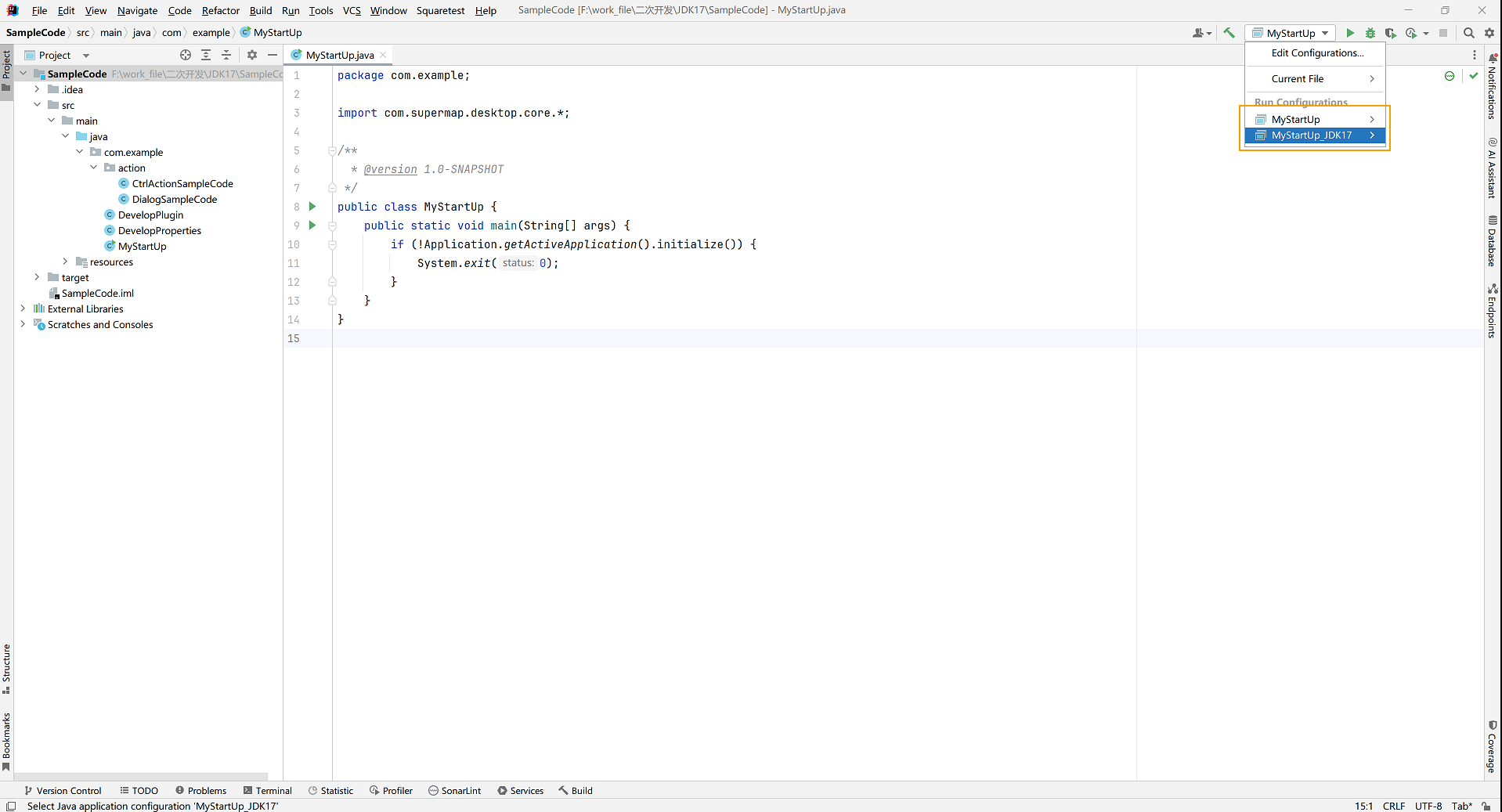Click the Build project hammer icon
Viewport: 1502px width, 812px height.
(x=1229, y=33)
